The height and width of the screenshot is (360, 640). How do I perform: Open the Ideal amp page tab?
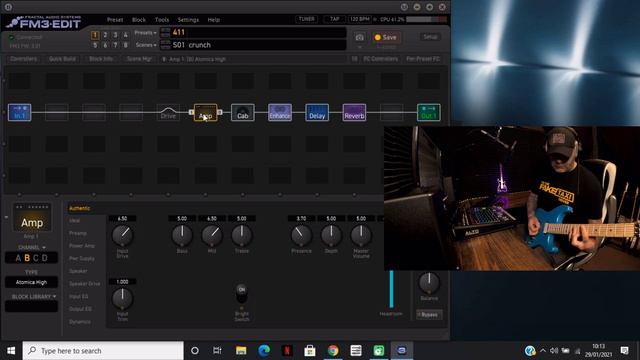point(75,221)
